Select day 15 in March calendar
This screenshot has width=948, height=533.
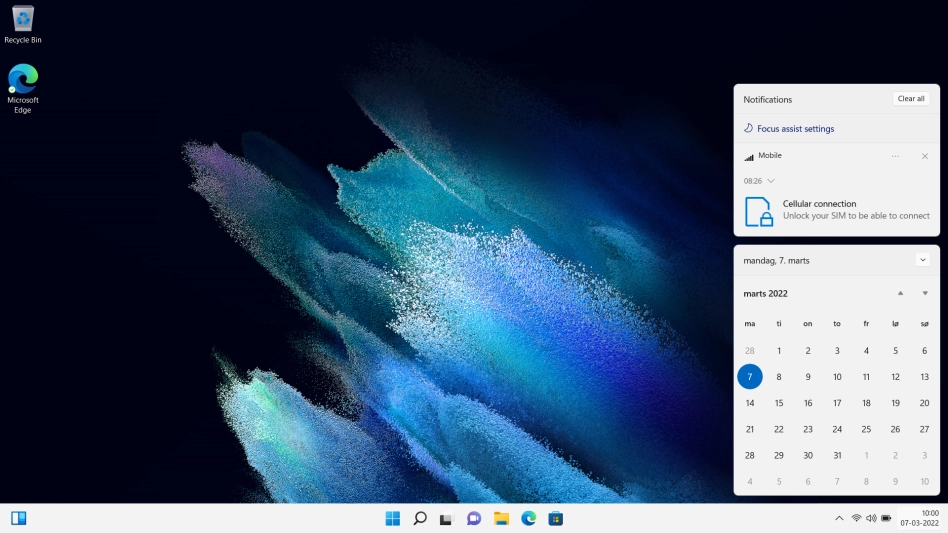pyautogui.click(x=779, y=403)
